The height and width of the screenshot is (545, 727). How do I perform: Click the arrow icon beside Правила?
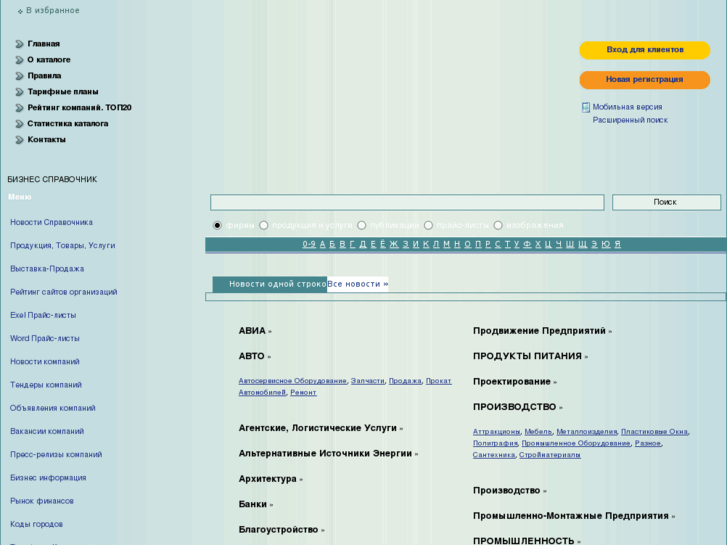pos(19,76)
